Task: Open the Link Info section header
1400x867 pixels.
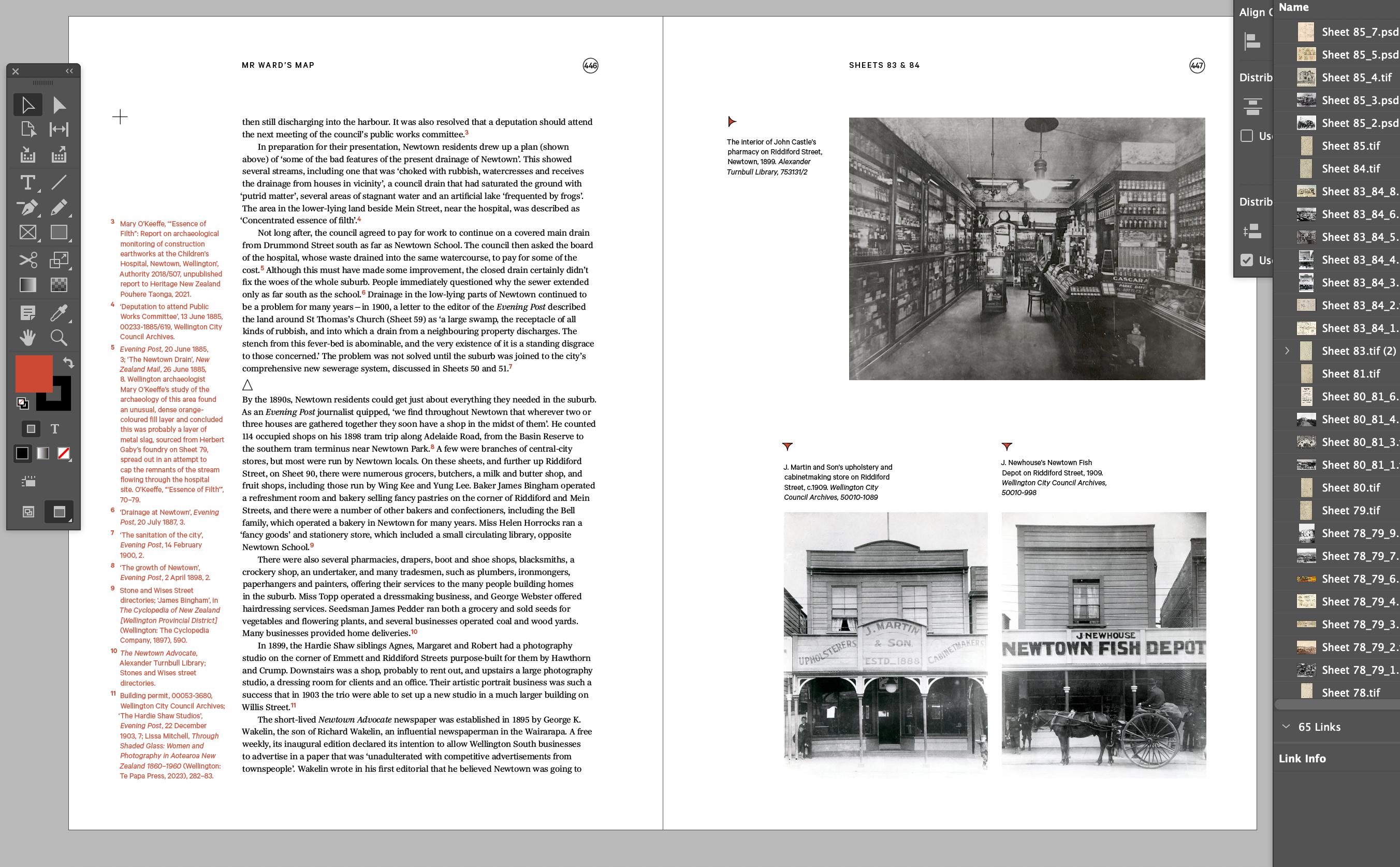Action: (x=1302, y=758)
